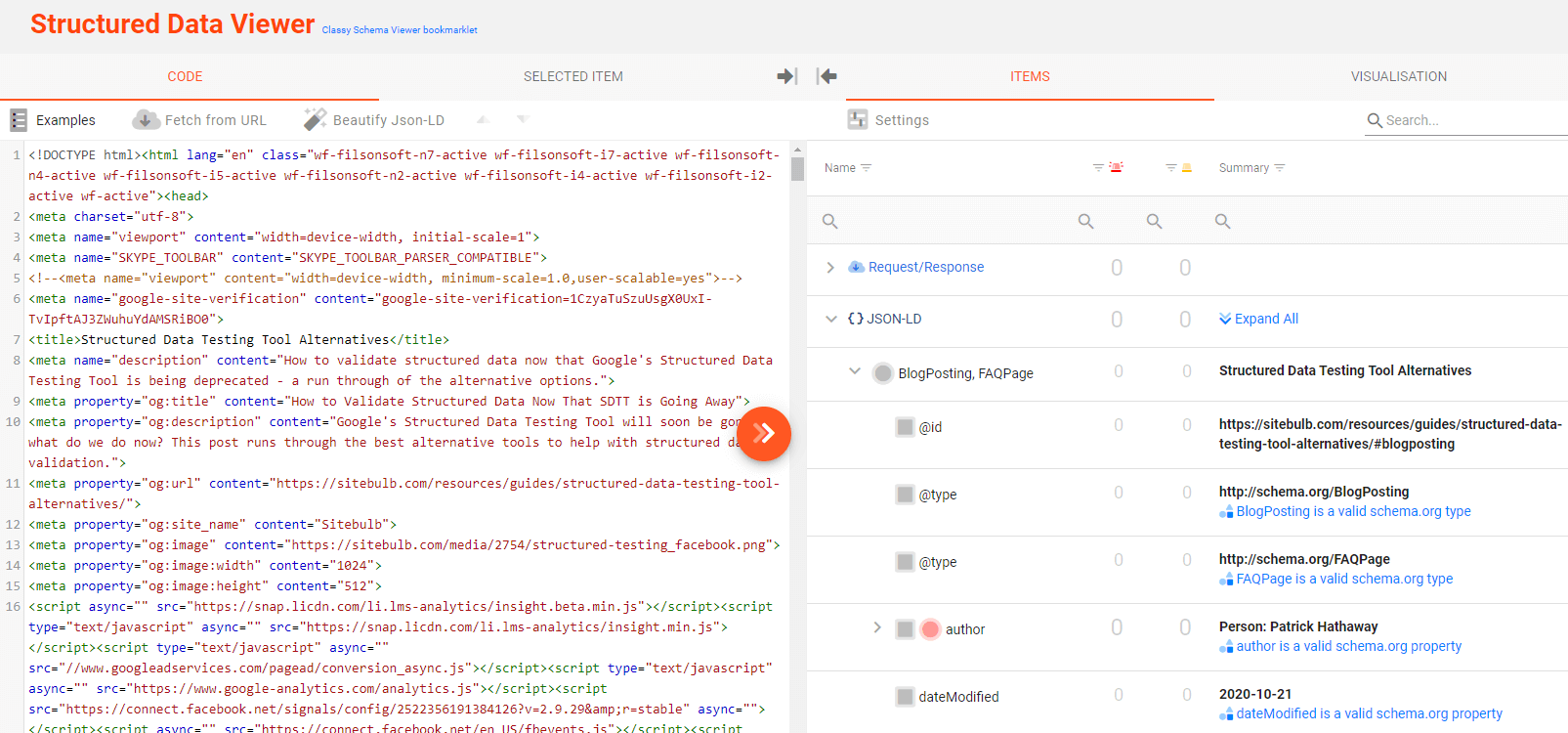Open Classy Schema Viewer bookmarklet link

(x=400, y=30)
